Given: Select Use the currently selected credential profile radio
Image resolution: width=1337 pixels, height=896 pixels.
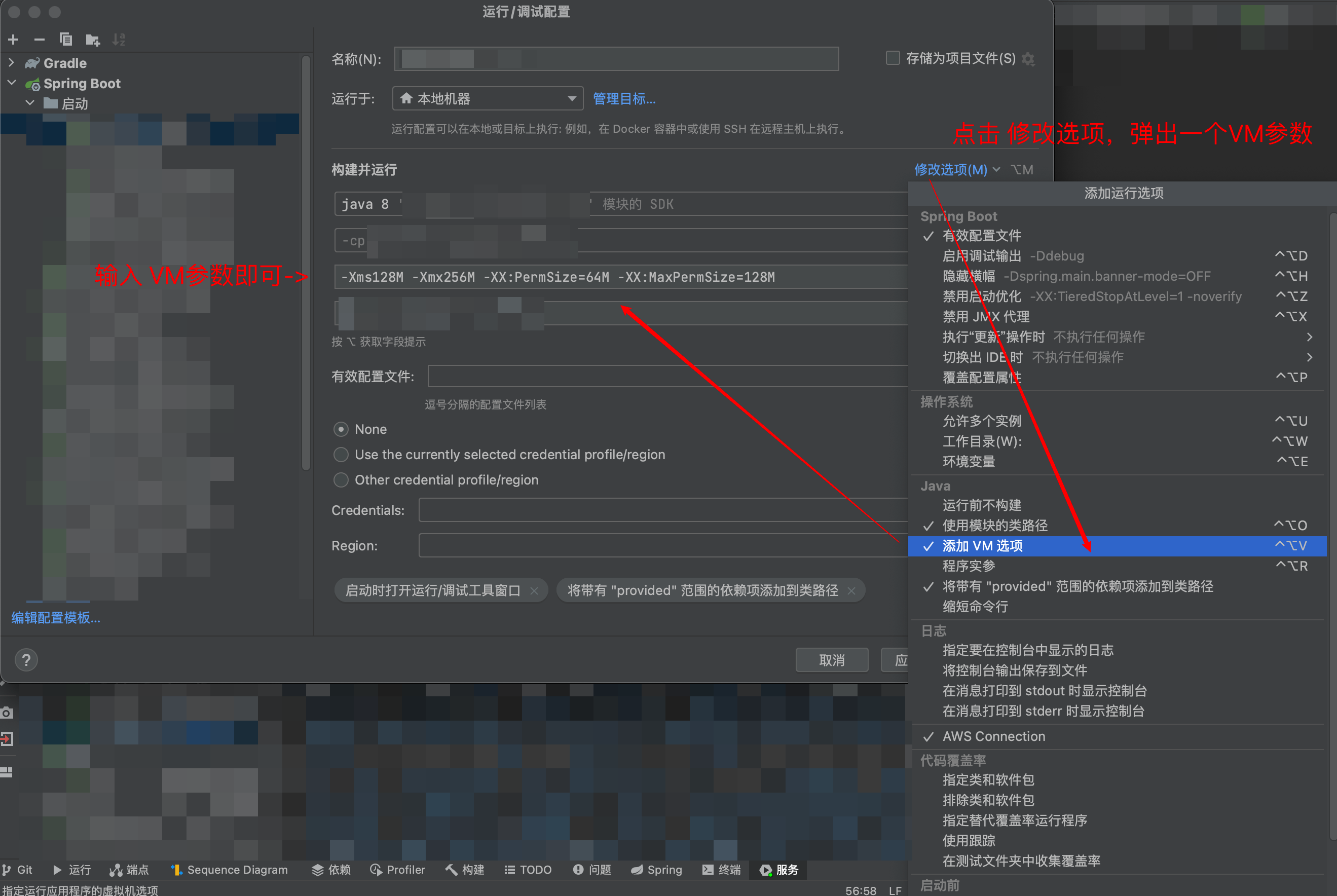Looking at the screenshot, I should pyautogui.click(x=341, y=455).
